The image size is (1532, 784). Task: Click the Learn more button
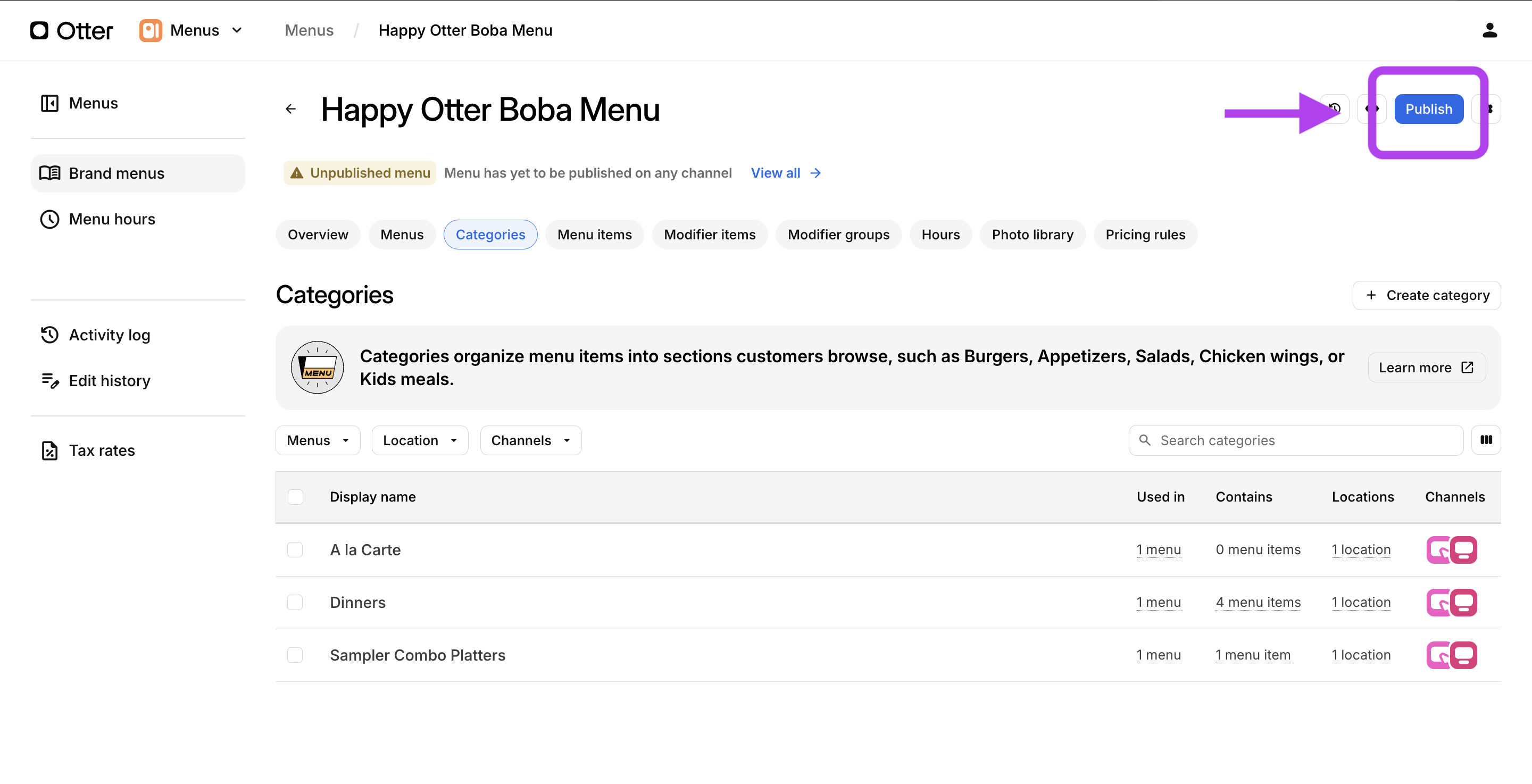point(1426,368)
